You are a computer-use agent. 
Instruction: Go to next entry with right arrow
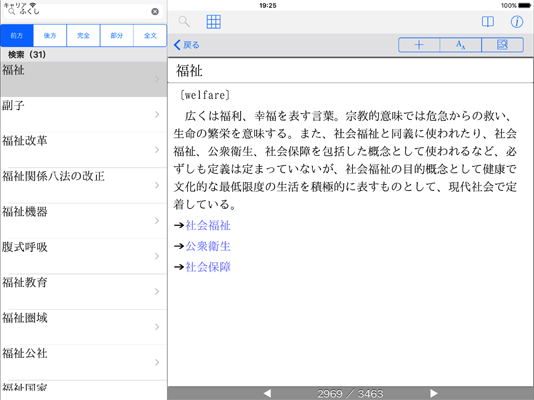(434, 394)
